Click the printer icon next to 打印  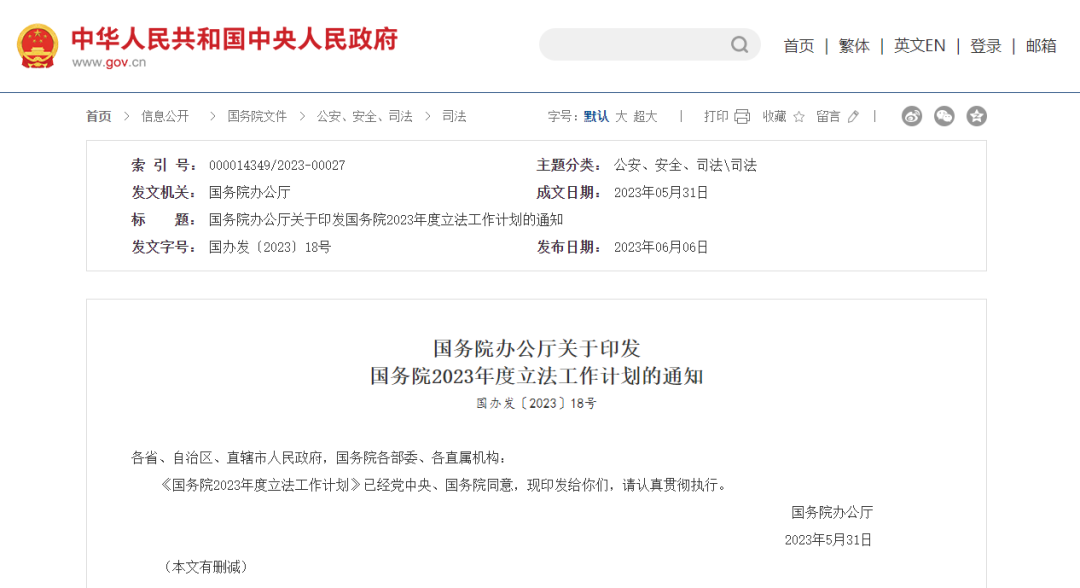pos(742,116)
